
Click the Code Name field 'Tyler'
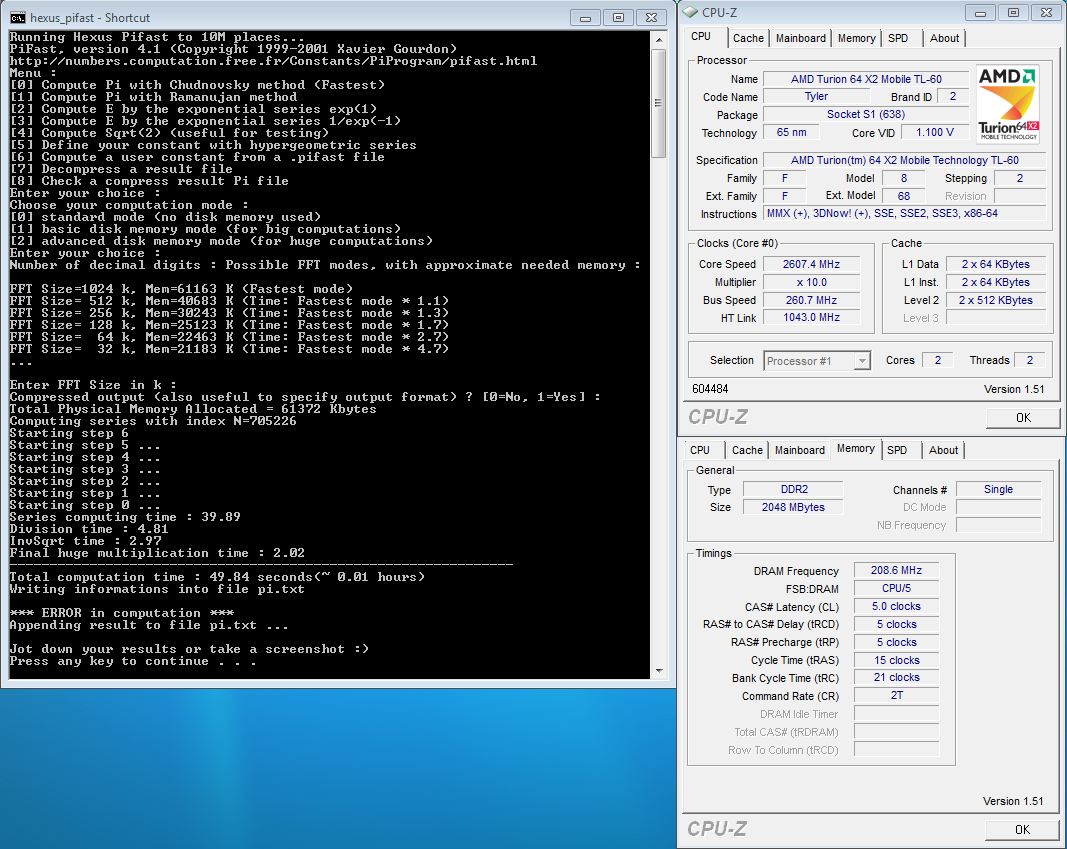[x=816, y=97]
